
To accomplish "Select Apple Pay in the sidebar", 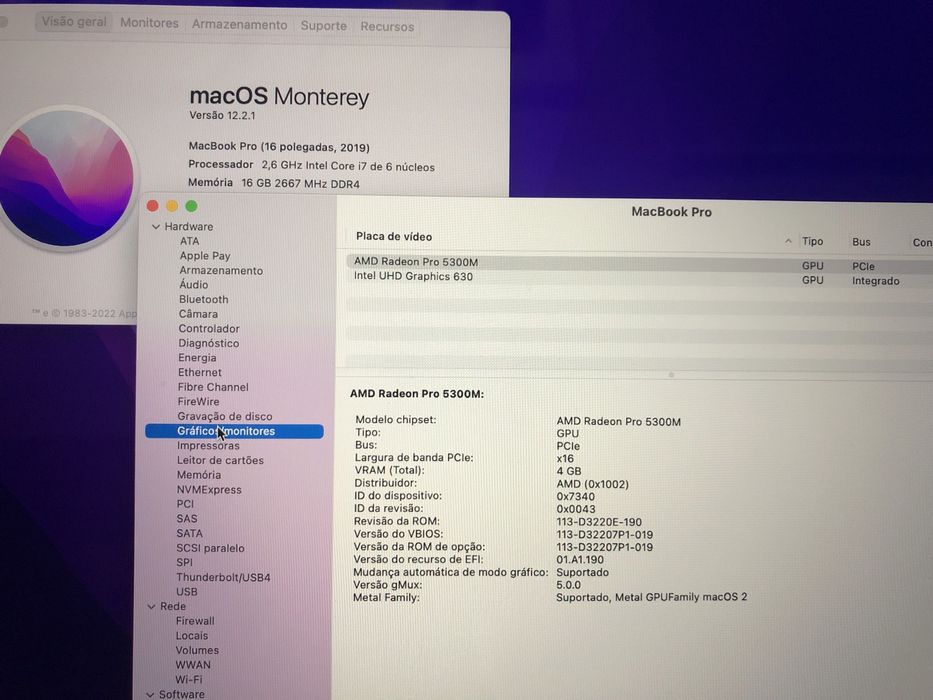I will click(205, 256).
